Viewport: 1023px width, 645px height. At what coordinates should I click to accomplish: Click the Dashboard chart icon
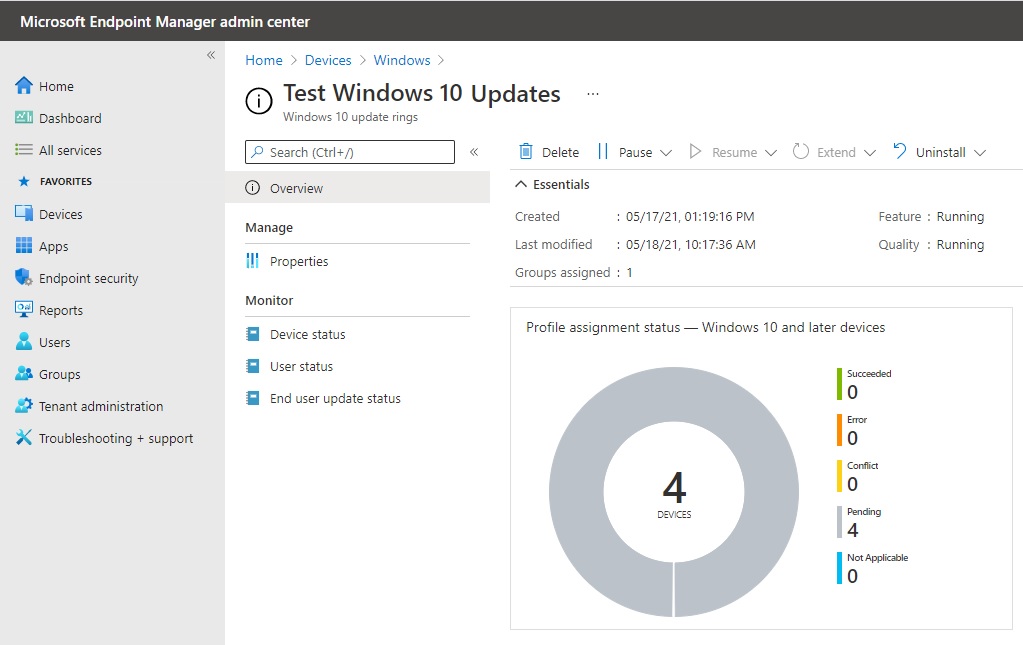coord(24,117)
